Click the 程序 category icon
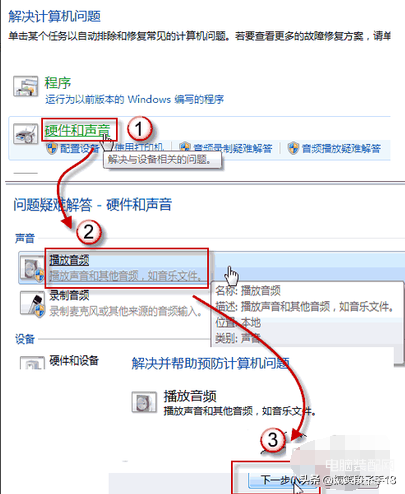The image size is (405, 494). tap(25, 86)
